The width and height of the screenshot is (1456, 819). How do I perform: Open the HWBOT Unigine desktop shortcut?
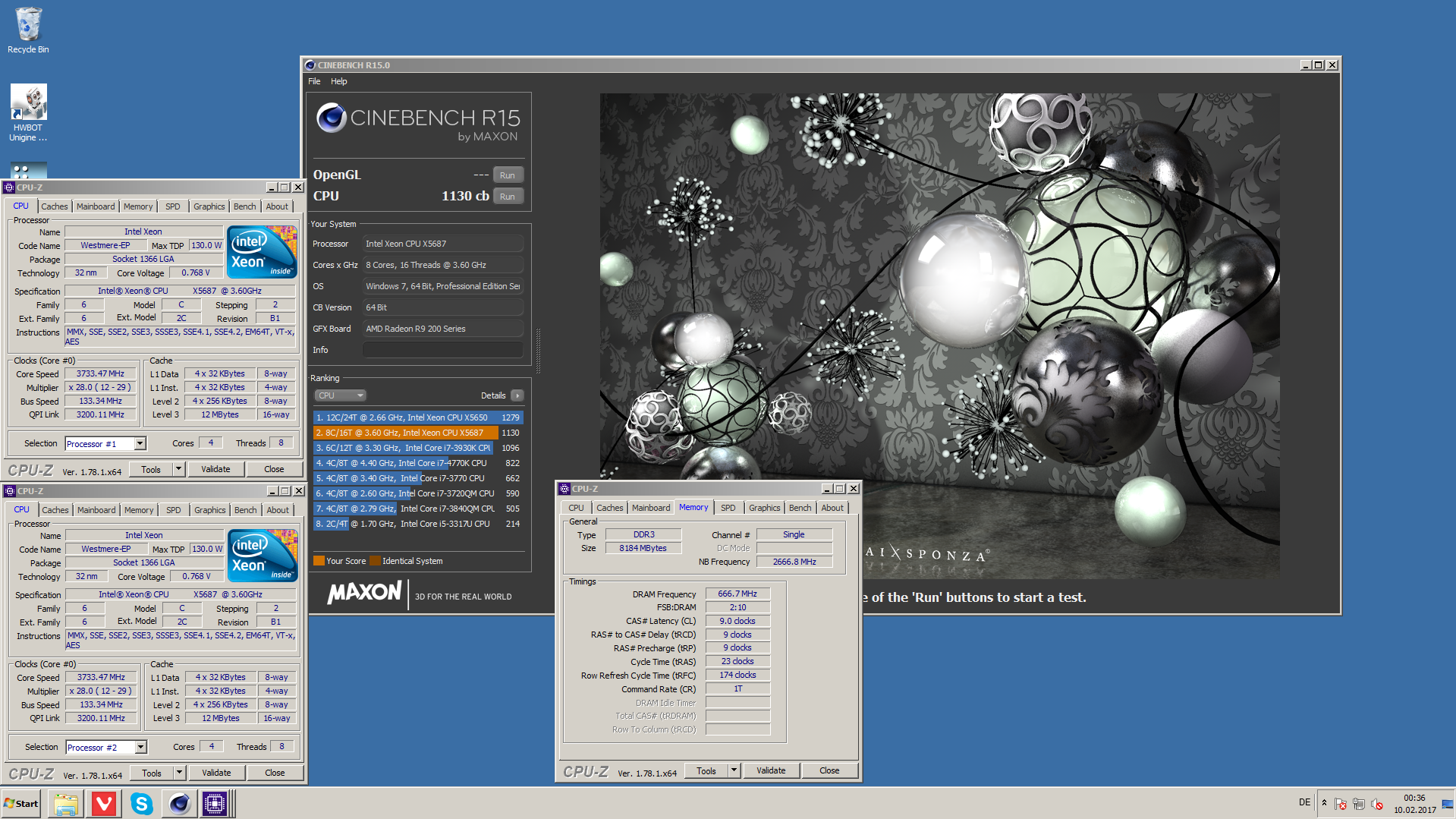pyautogui.click(x=28, y=112)
